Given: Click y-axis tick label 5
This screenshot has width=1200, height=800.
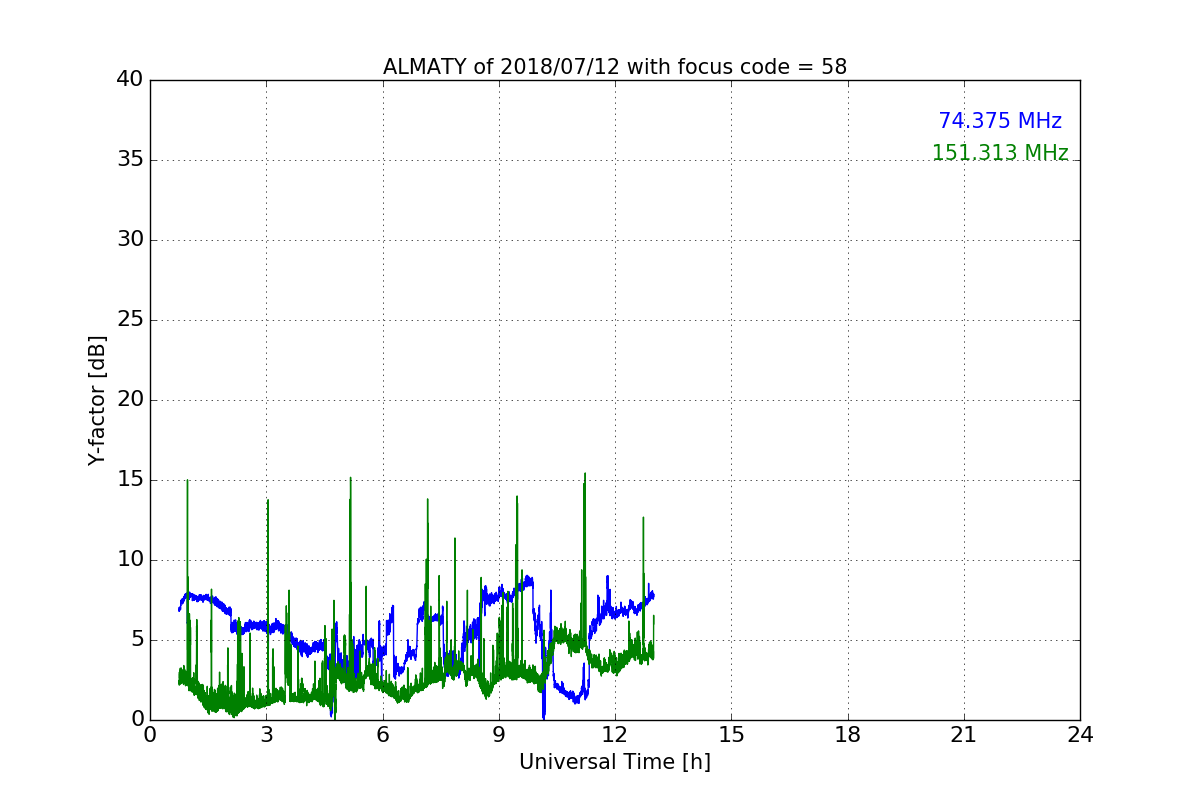Looking at the screenshot, I should coord(136,640).
